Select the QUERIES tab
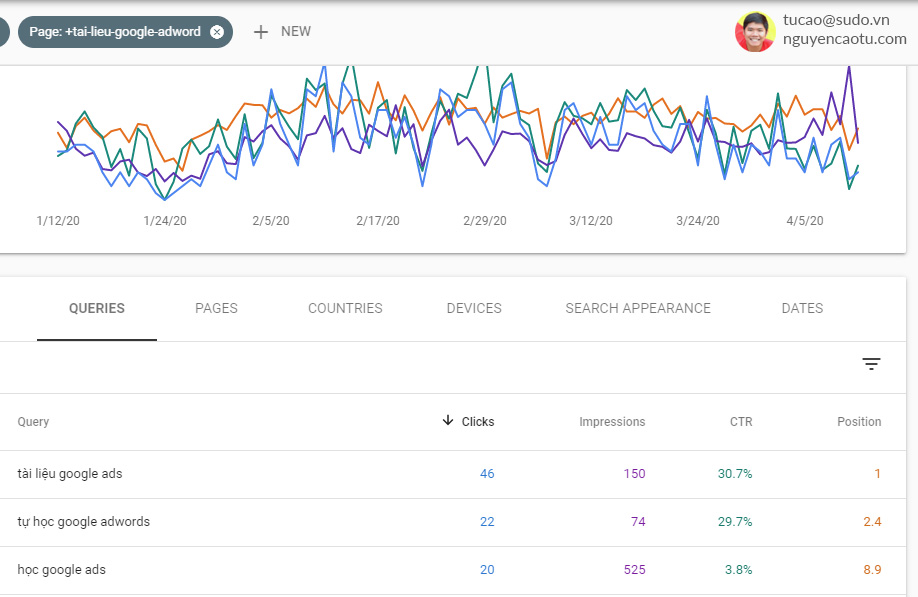 point(96,308)
